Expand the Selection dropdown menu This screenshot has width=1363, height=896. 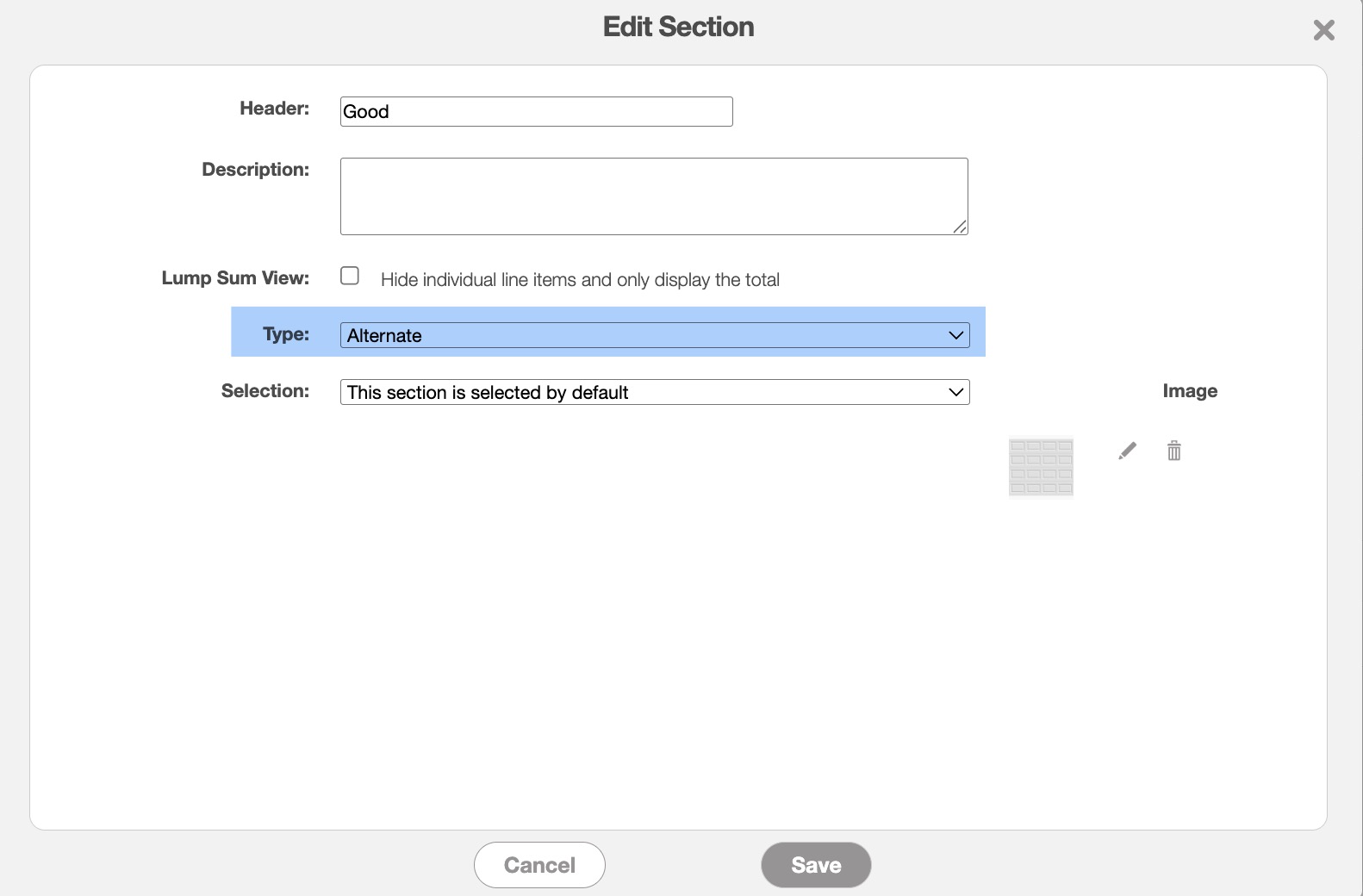pos(655,392)
